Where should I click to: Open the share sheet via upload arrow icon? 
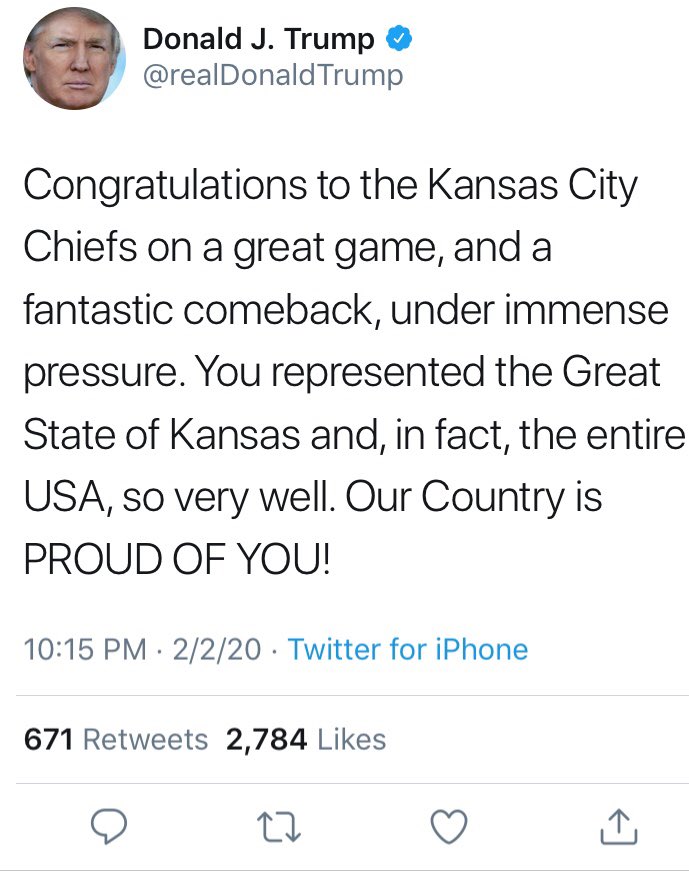[619, 826]
